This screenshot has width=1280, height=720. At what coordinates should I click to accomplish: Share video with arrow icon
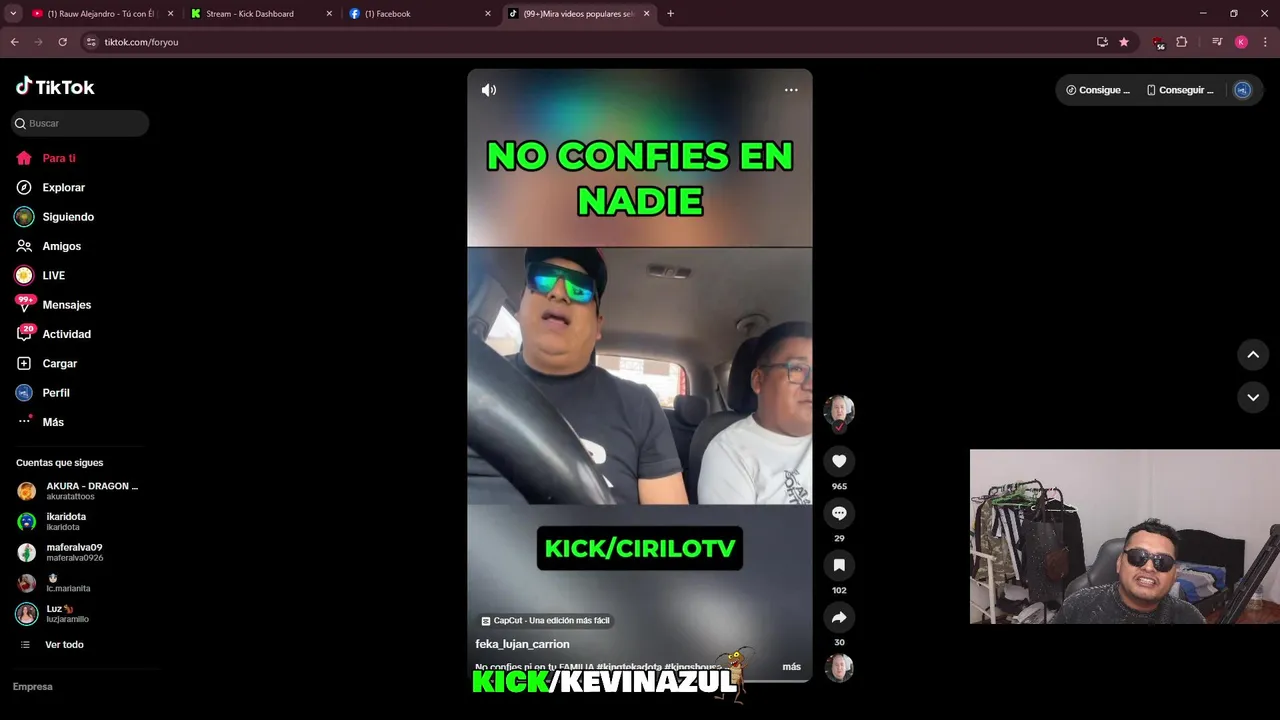pyautogui.click(x=839, y=617)
